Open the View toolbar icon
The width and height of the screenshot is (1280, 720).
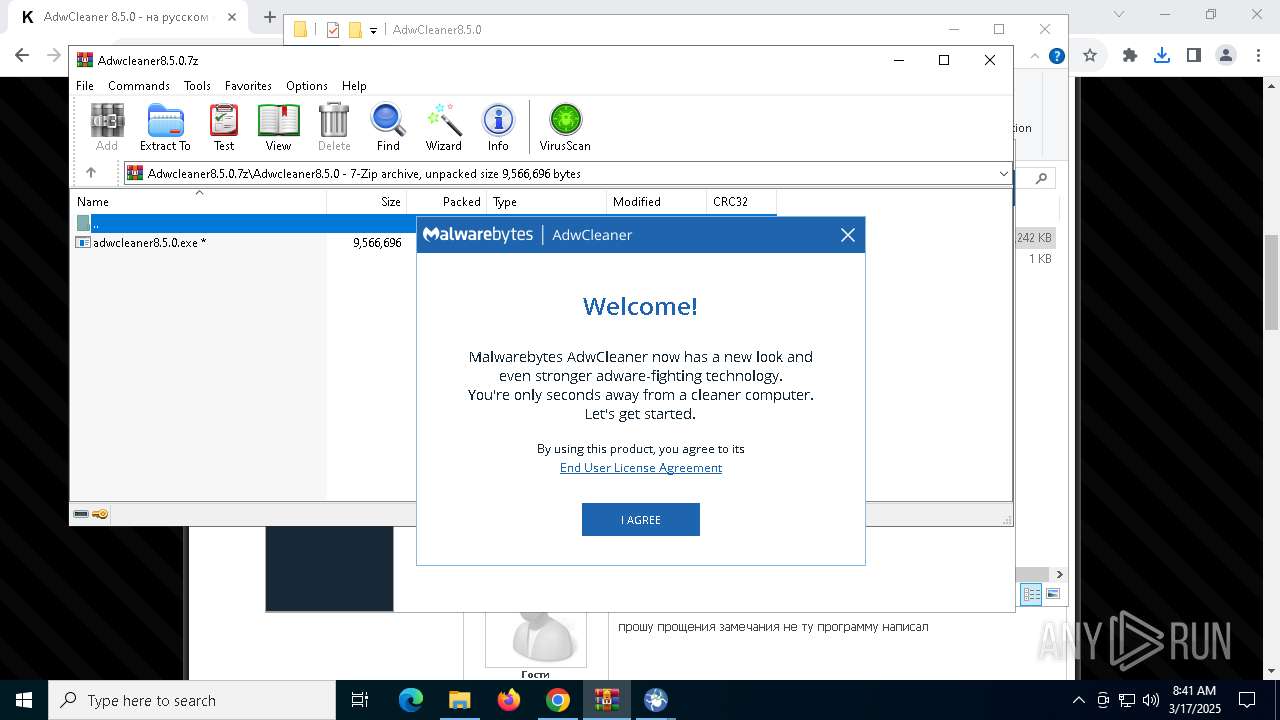(278, 127)
